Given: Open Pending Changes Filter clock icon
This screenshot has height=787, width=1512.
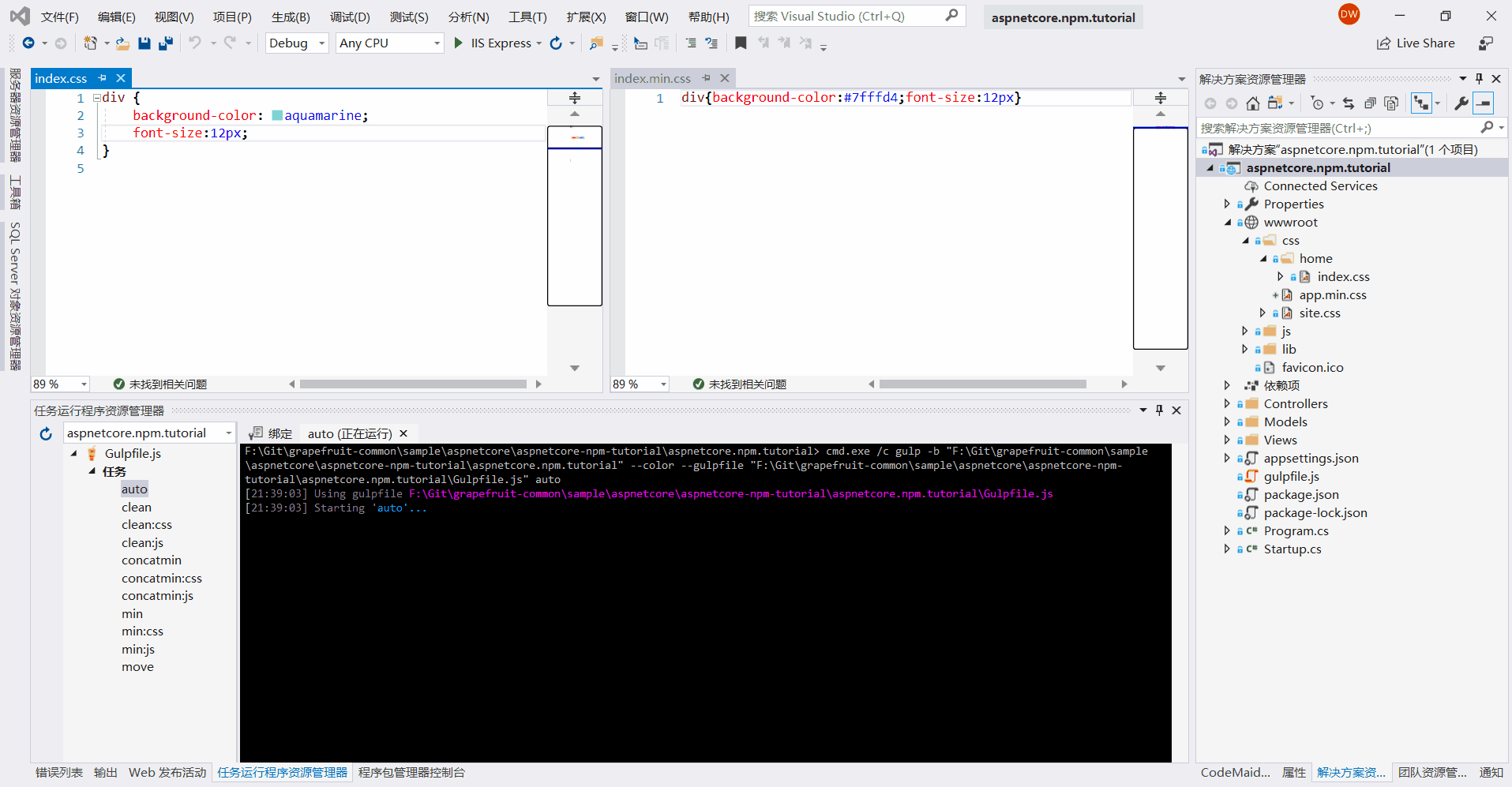Looking at the screenshot, I should click(x=1317, y=103).
